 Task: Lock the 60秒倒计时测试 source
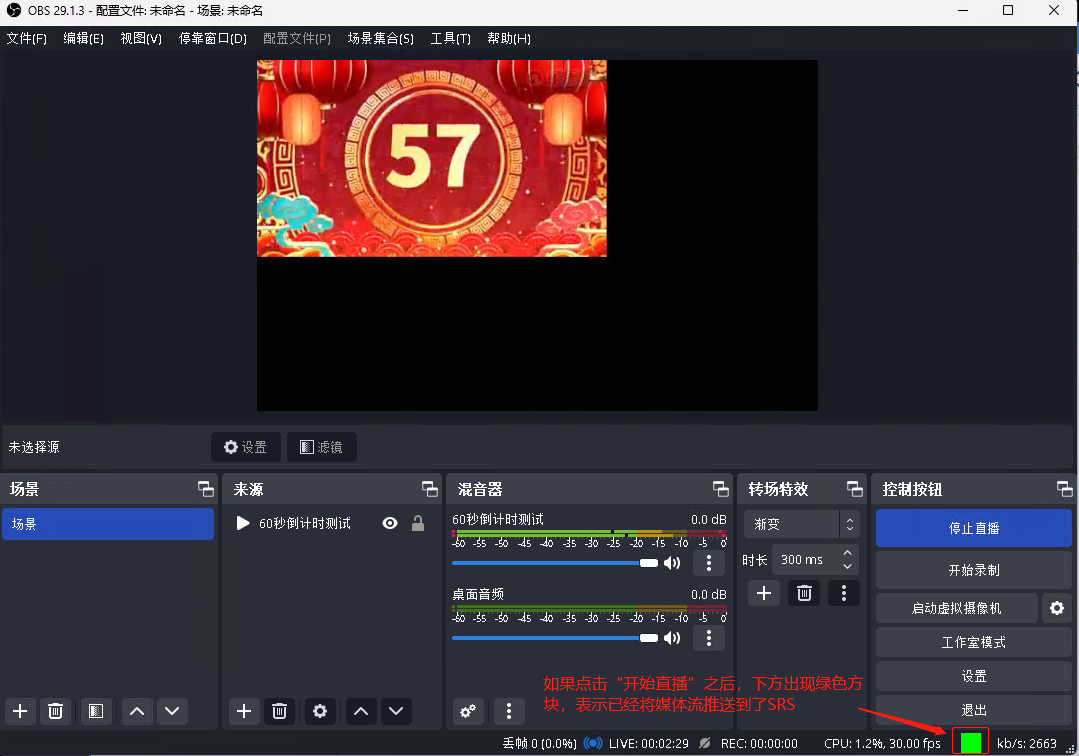point(418,523)
